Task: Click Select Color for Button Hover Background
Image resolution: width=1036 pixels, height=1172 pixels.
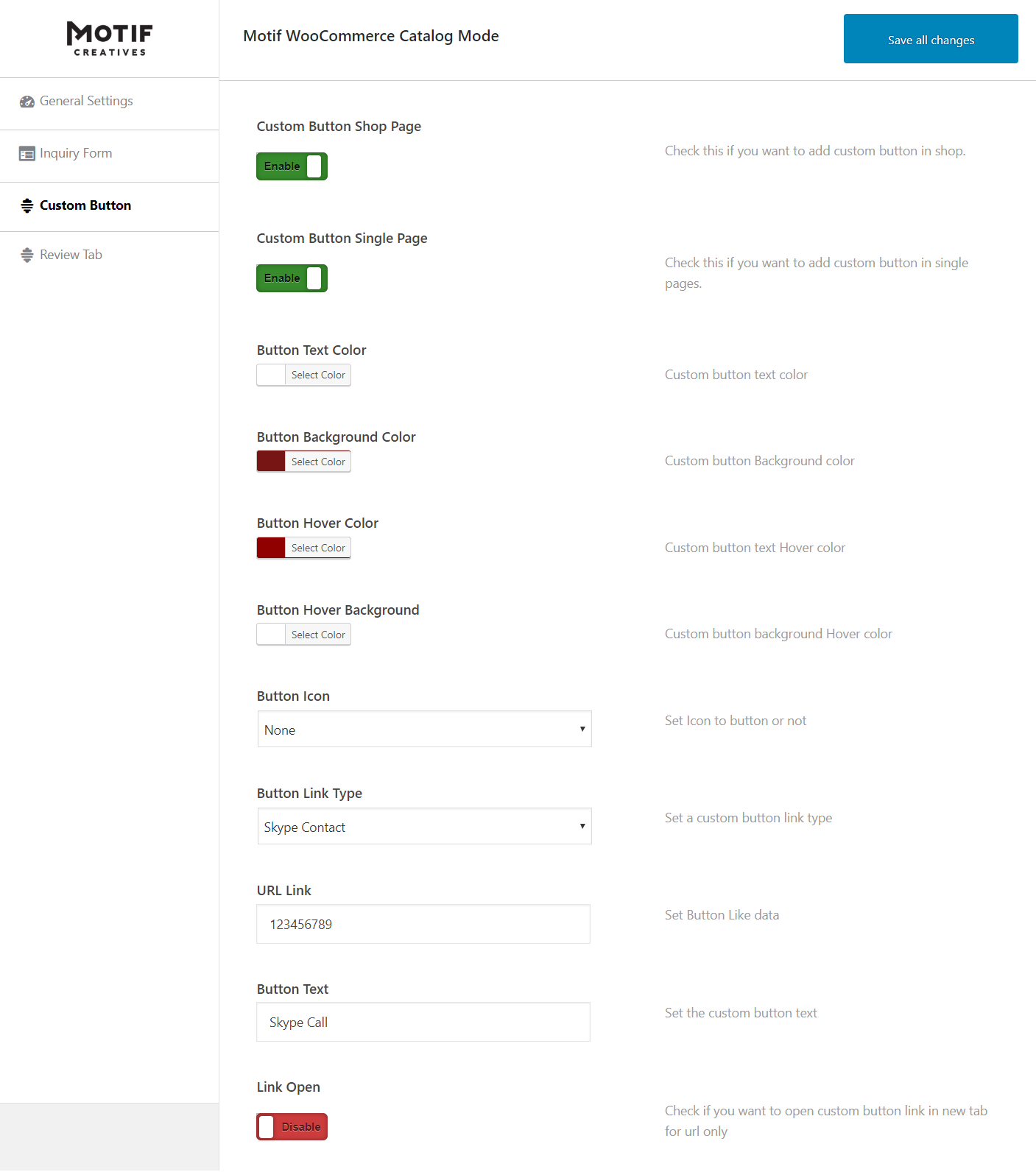Action: pyautogui.click(x=318, y=635)
